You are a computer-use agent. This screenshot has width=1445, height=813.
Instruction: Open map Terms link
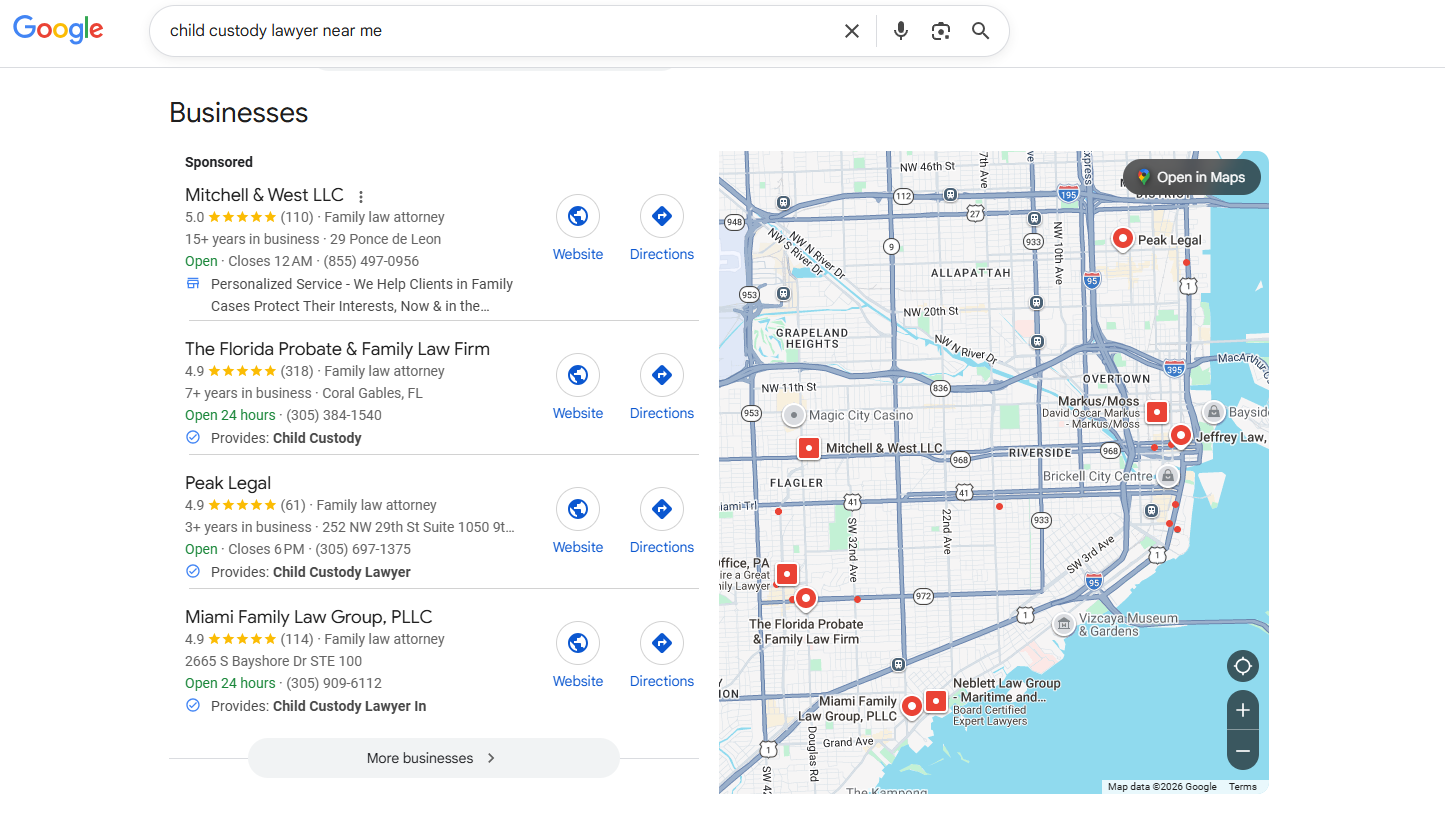pyautogui.click(x=1242, y=787)
